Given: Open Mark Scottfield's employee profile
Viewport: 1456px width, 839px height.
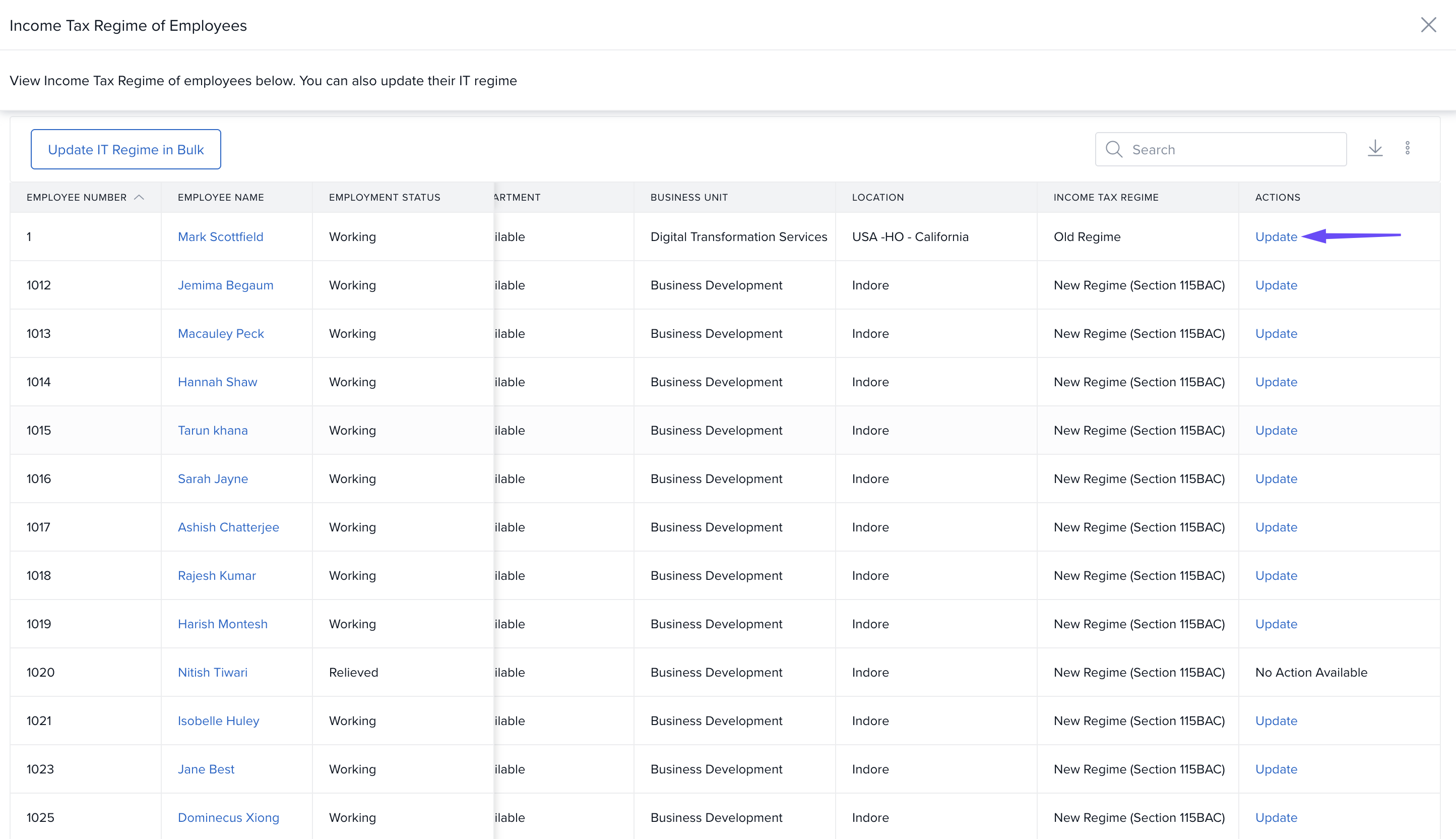Looking at the screenshot, I should click(x=220, y=237).
